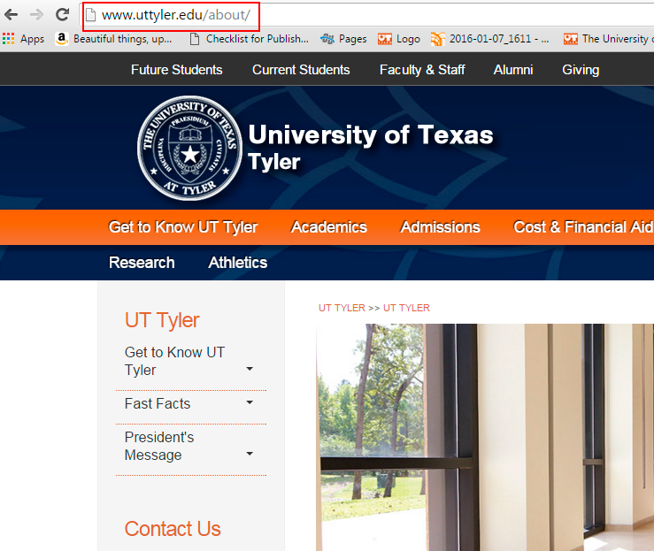Open the 2016-01-07_1611 feed bookmark
This screenshot has height=551, width=654.
pos(490,39)
